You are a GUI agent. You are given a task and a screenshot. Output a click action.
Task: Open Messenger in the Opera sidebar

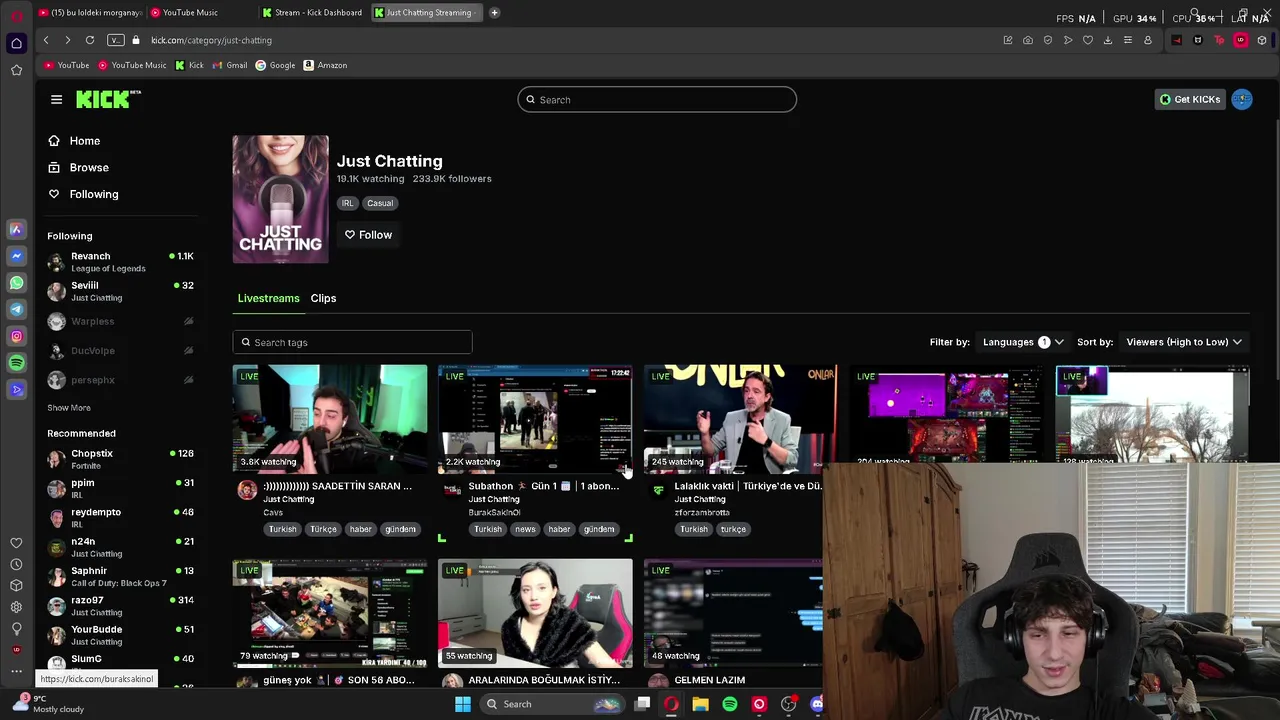(16, 256)
